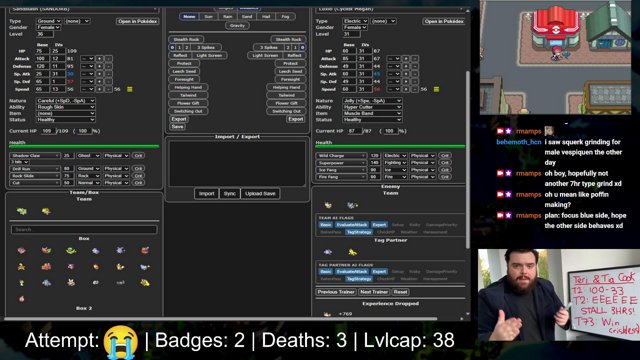
Task: Select the green Pokémon sprite in your Team
Action: coord(22,211)
